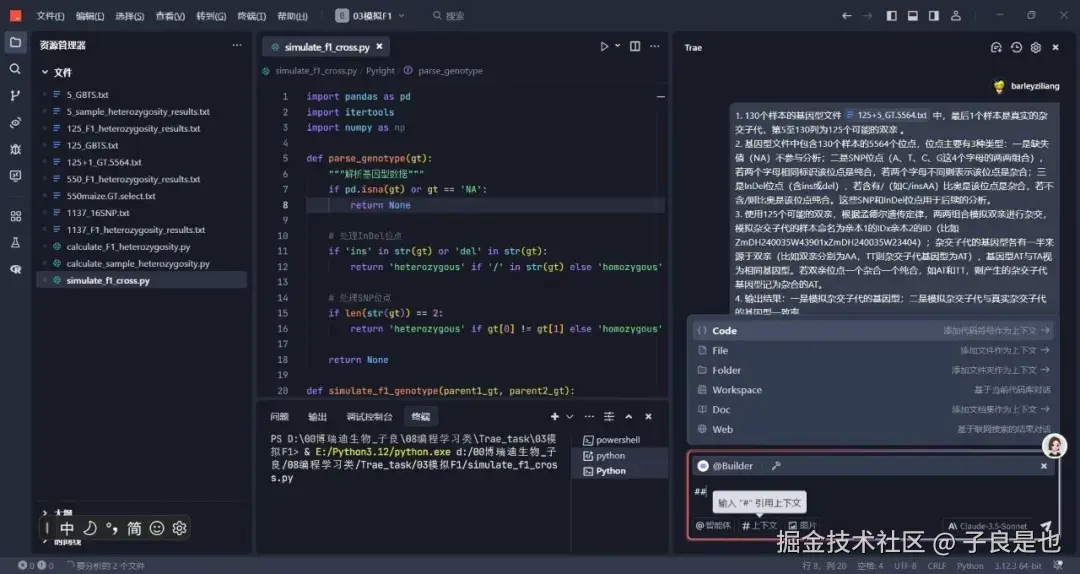Open the Search view in activity bar
1080x574 pixels.
coord(15,69)
